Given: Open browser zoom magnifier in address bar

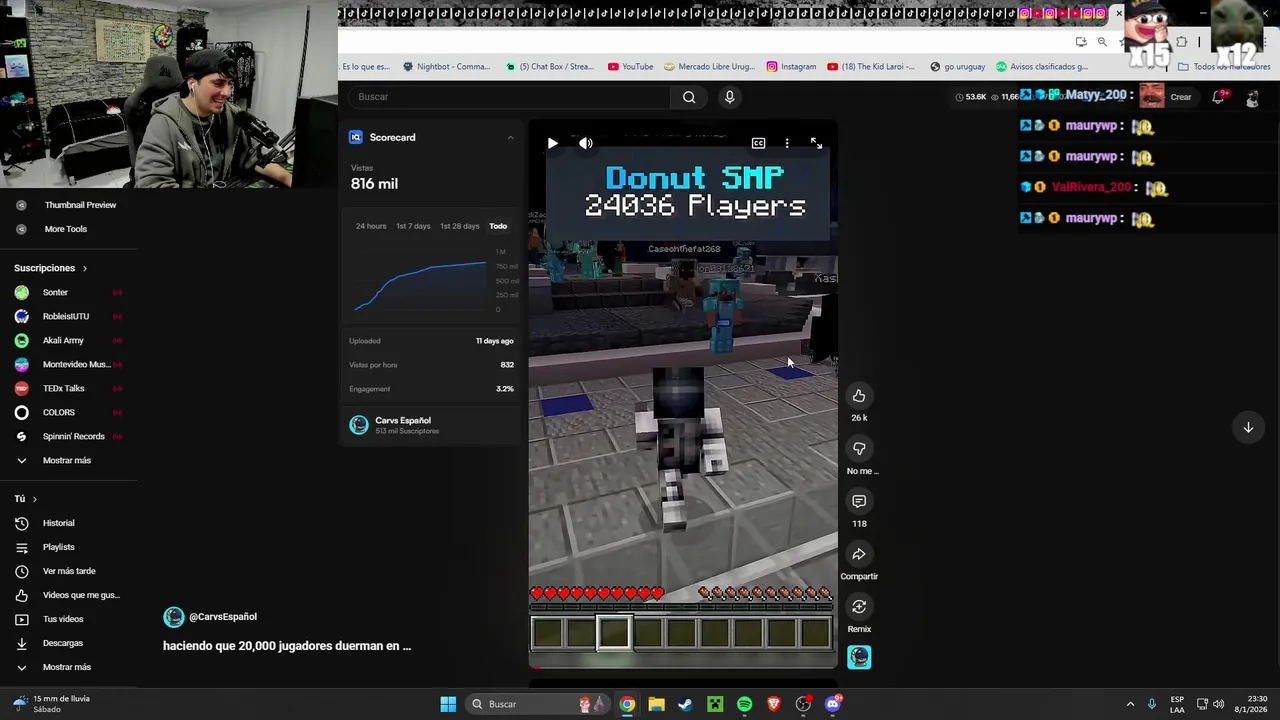Looking at the screenshot, I should click(x=1102, y=42).
